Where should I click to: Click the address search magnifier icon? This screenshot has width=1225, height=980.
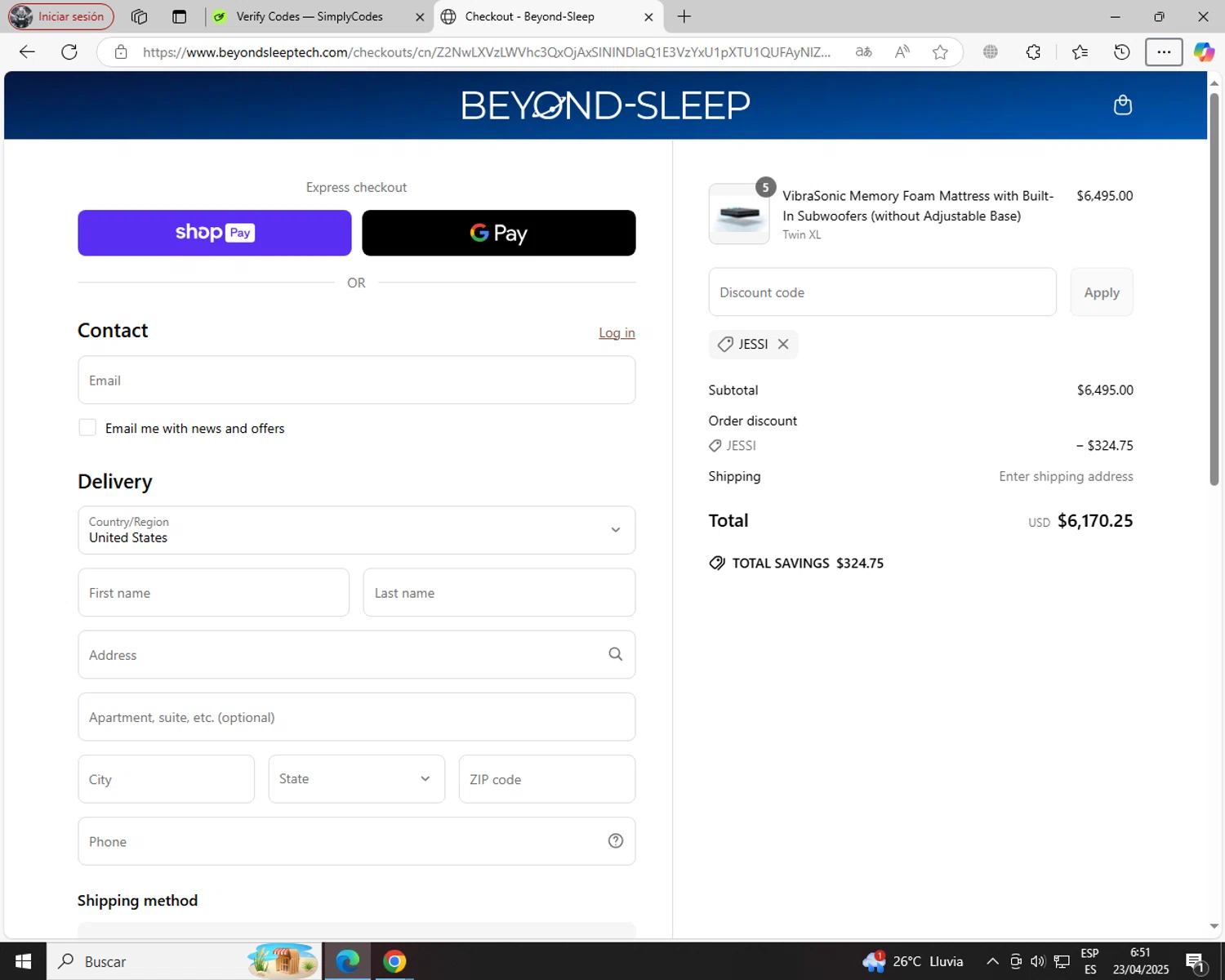point(616,654)
